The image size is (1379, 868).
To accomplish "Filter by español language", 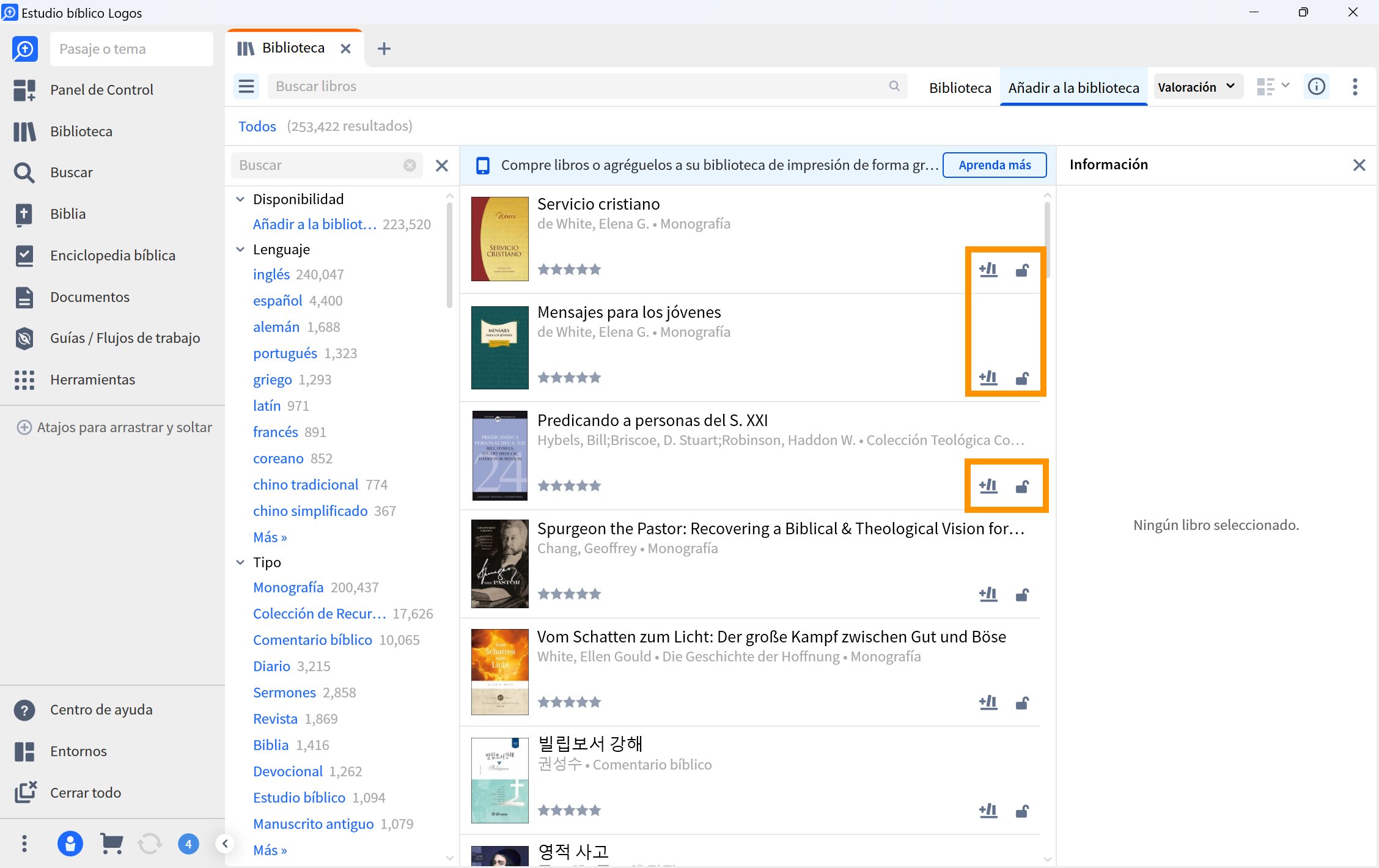I will (278, 301).
